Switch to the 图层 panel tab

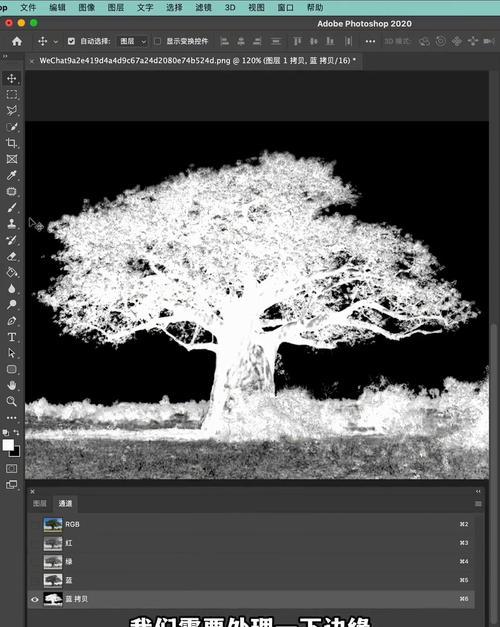pos(40,503)
